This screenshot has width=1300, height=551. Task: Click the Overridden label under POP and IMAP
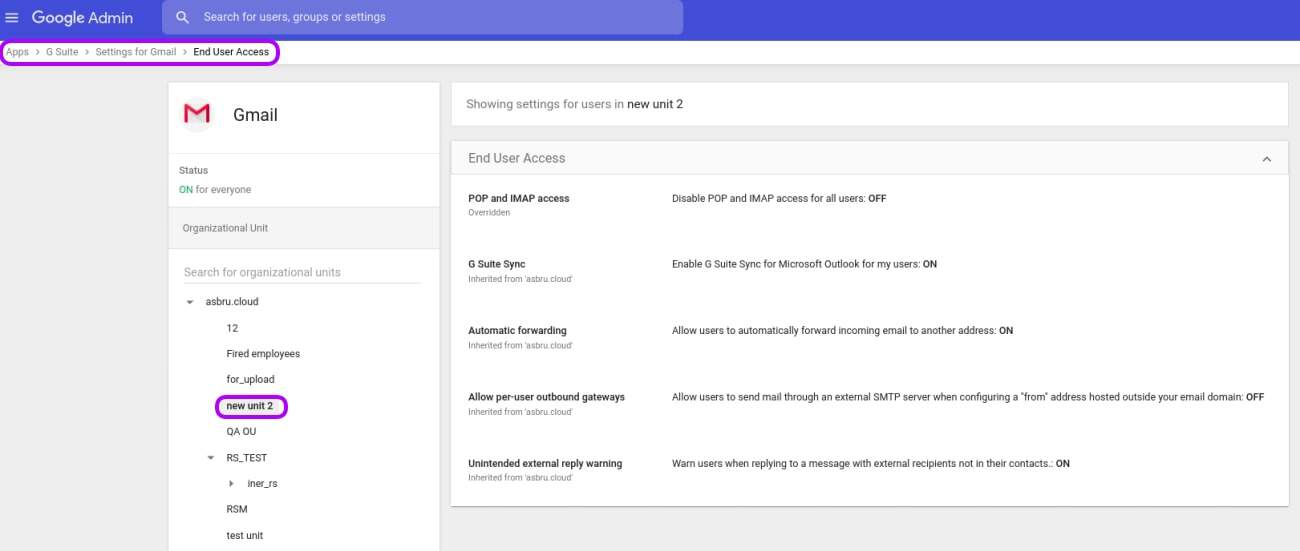(x=489, y=213)
